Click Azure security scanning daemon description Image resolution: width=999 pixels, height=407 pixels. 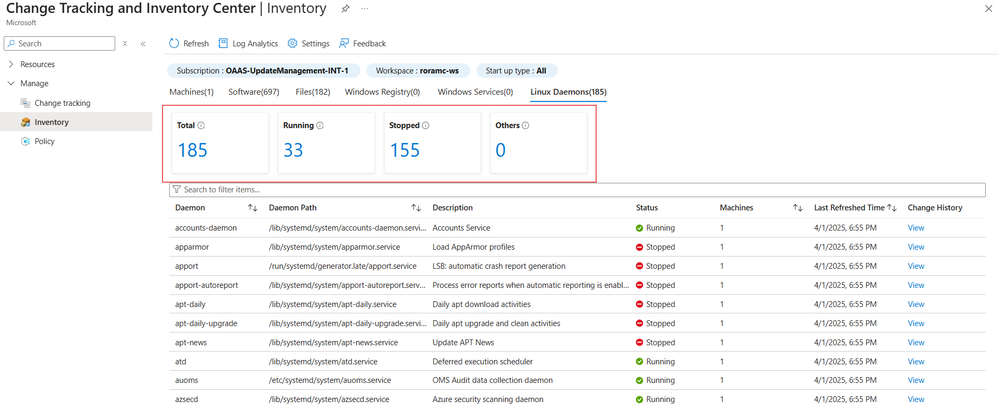pyautogui.click(x=488, y=399)
